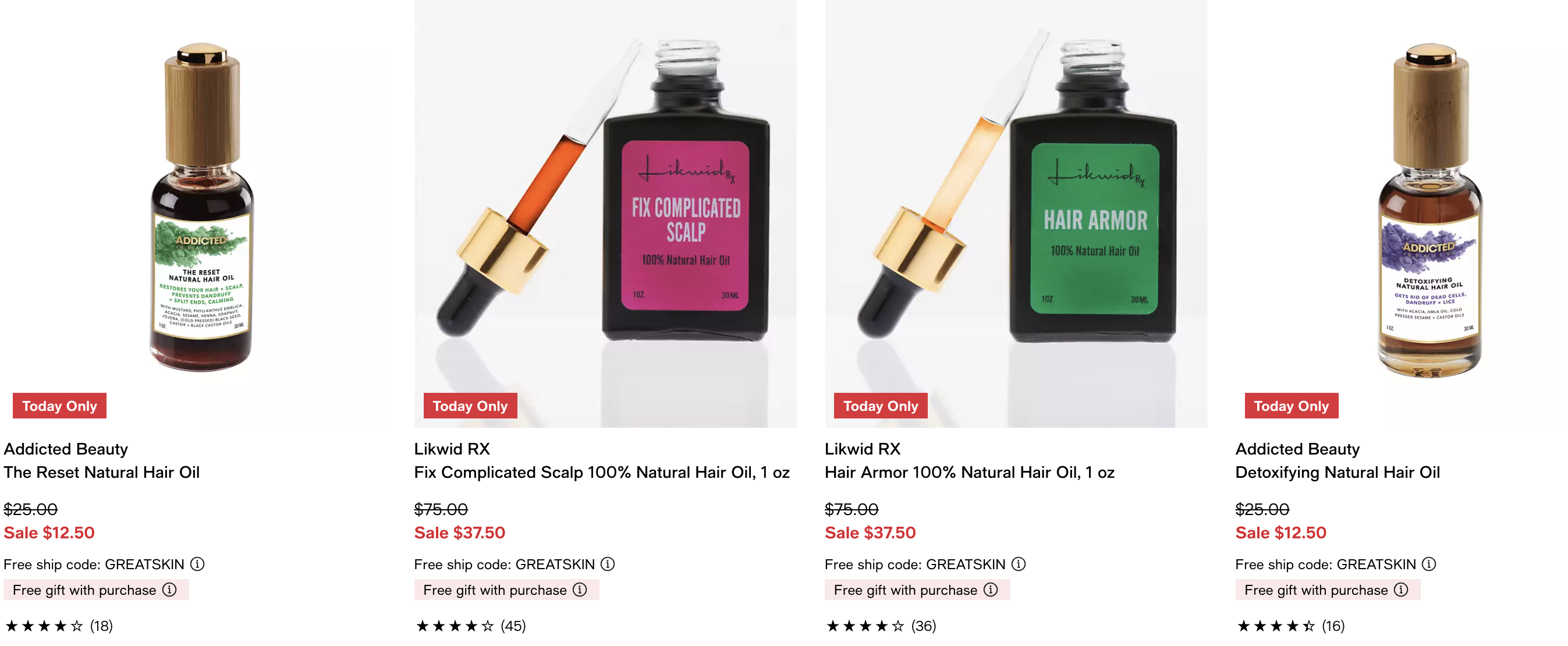Screen dimensions: 1568x646
Task: Open Detoxifying Natural Hair Oil product link
Action: tap(1338, 473)
